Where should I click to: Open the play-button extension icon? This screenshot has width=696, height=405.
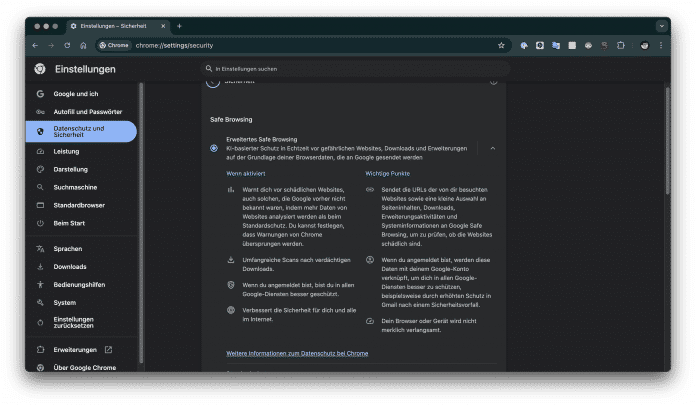[540, 45]
